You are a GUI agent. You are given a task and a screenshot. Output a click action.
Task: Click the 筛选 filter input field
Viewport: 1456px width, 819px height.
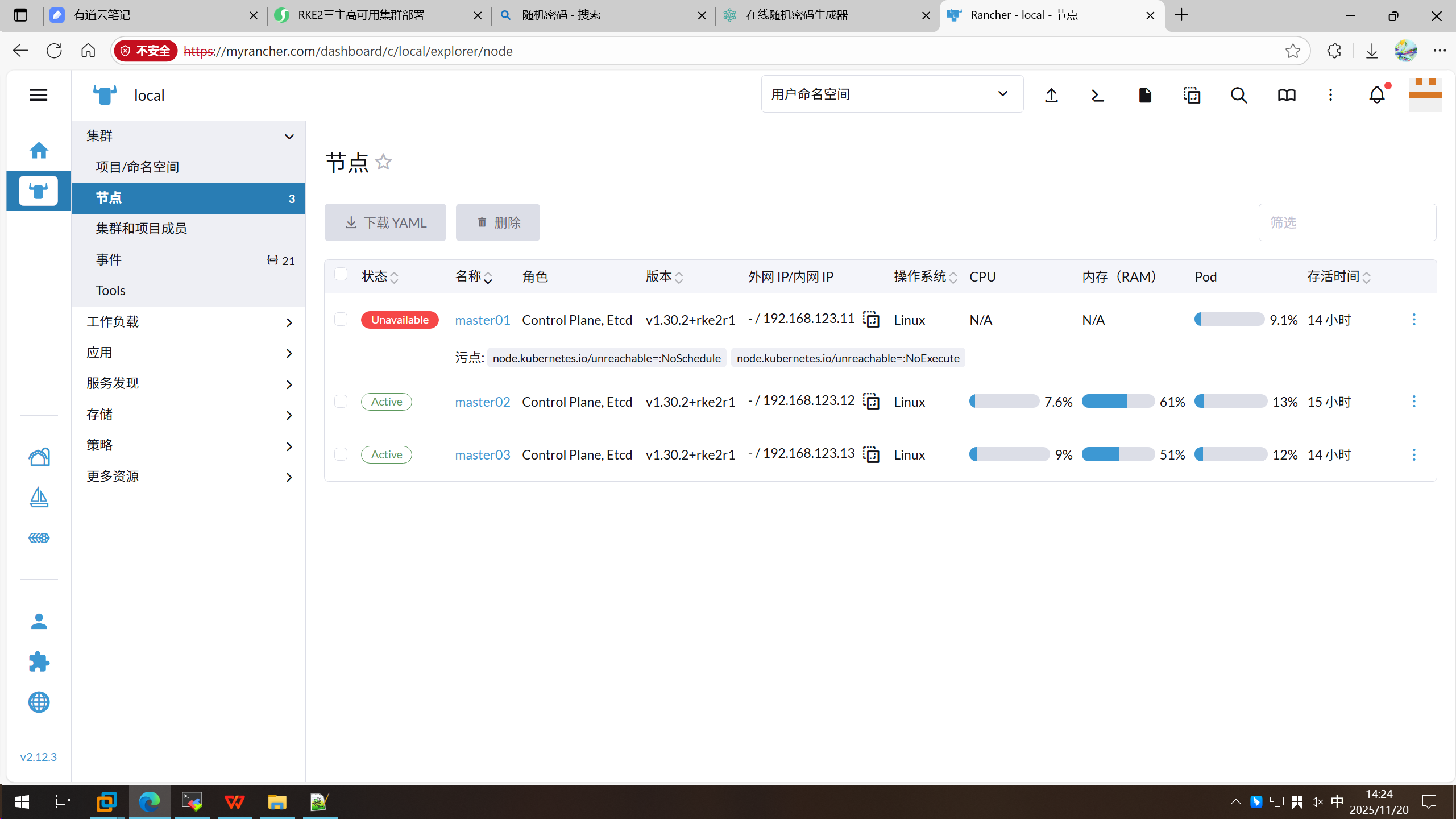tap(1346, 222)
